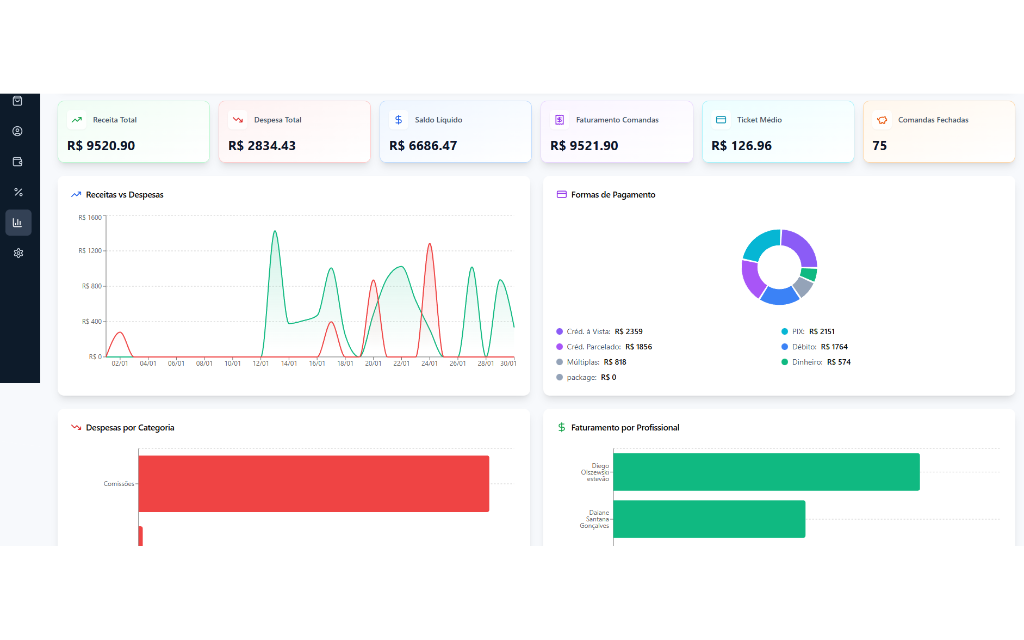The image size is (1024, 640).
Task: Click the Daiane Santana Gonçalves axis label
Action: click(x=594, y=519)
